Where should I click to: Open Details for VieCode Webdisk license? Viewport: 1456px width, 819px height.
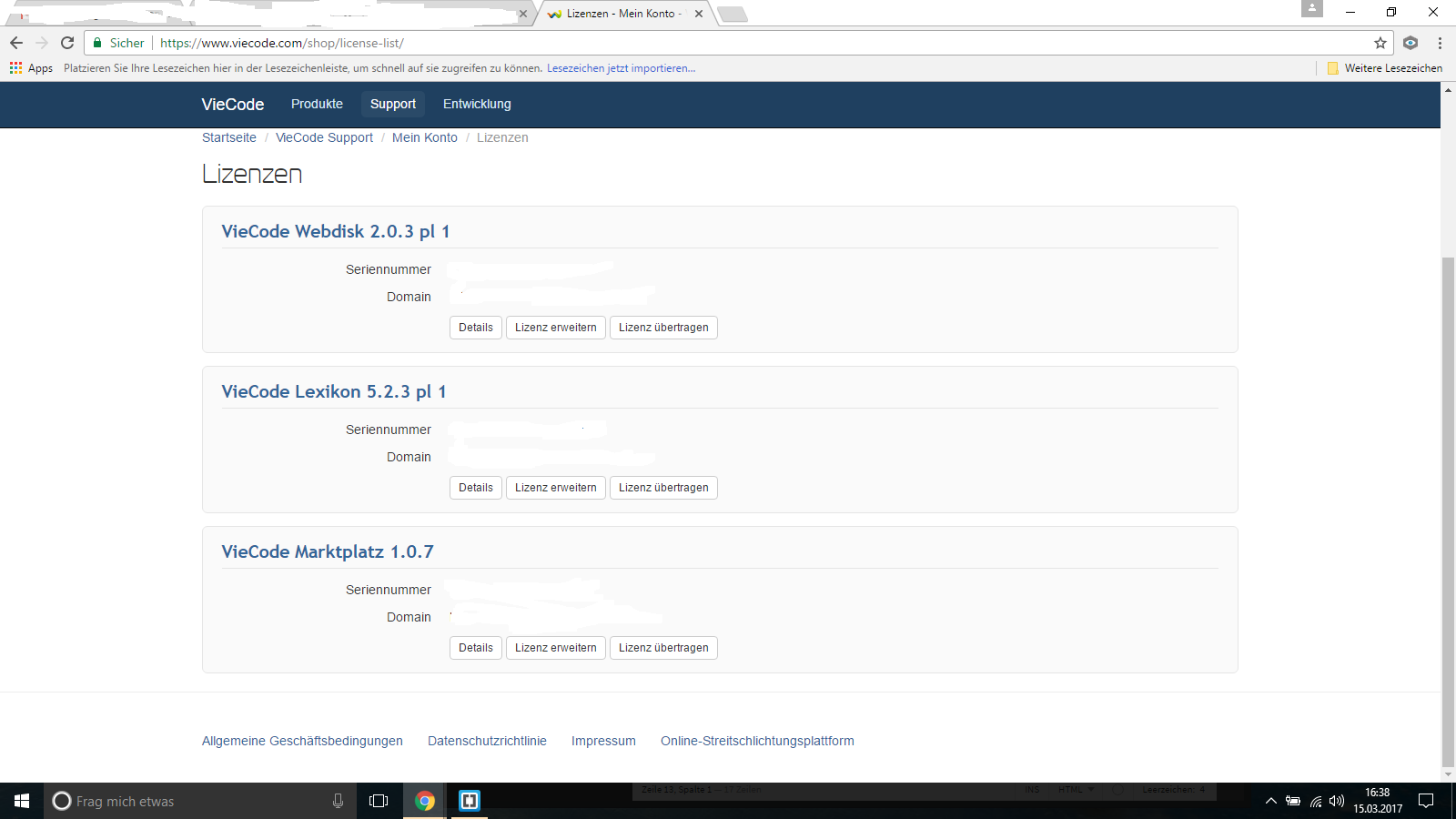click(475, 328)
